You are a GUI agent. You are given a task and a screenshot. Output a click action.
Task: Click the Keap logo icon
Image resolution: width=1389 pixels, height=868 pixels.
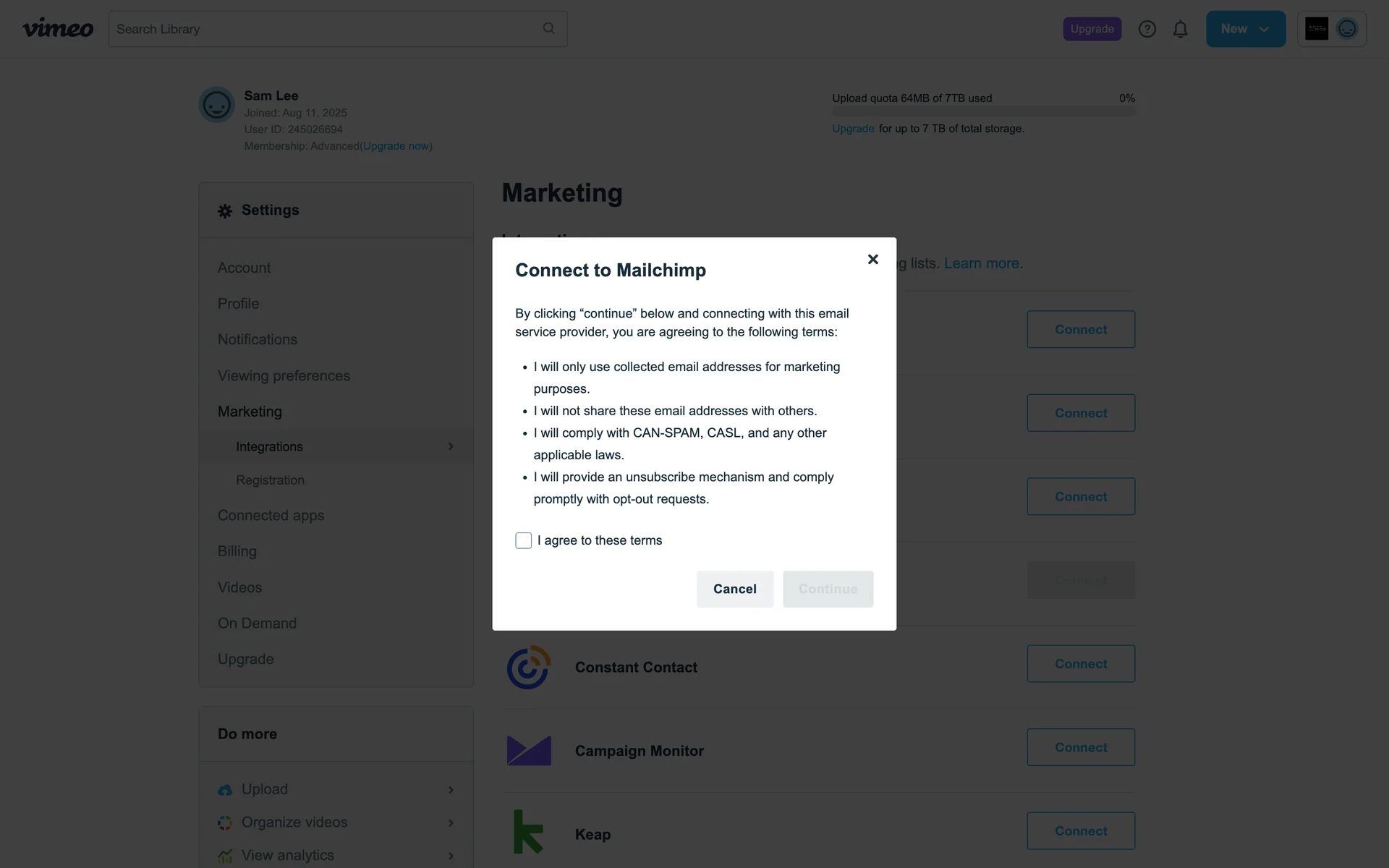pyautogui.click(x=528, y=832)
